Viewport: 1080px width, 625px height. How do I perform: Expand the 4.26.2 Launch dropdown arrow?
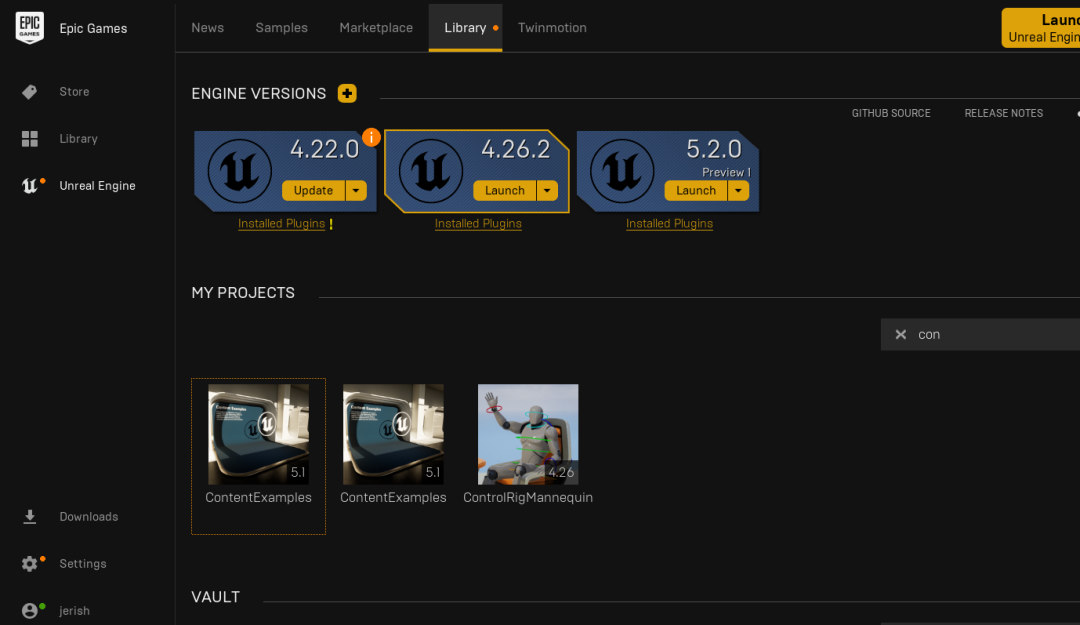[548, 190]
